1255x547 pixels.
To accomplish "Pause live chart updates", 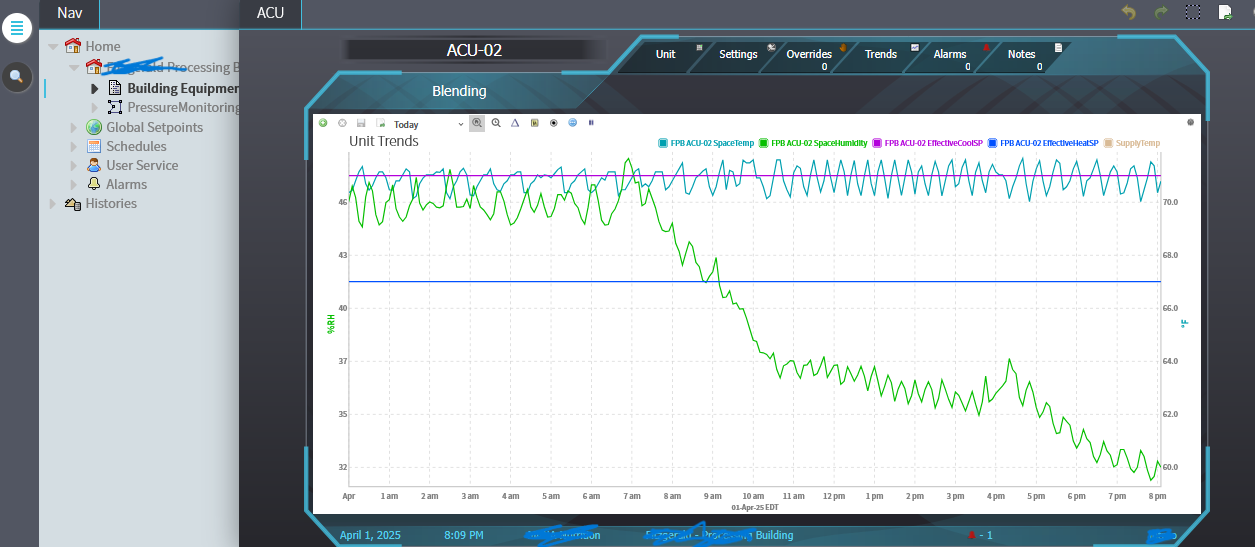I will point(591,123).
